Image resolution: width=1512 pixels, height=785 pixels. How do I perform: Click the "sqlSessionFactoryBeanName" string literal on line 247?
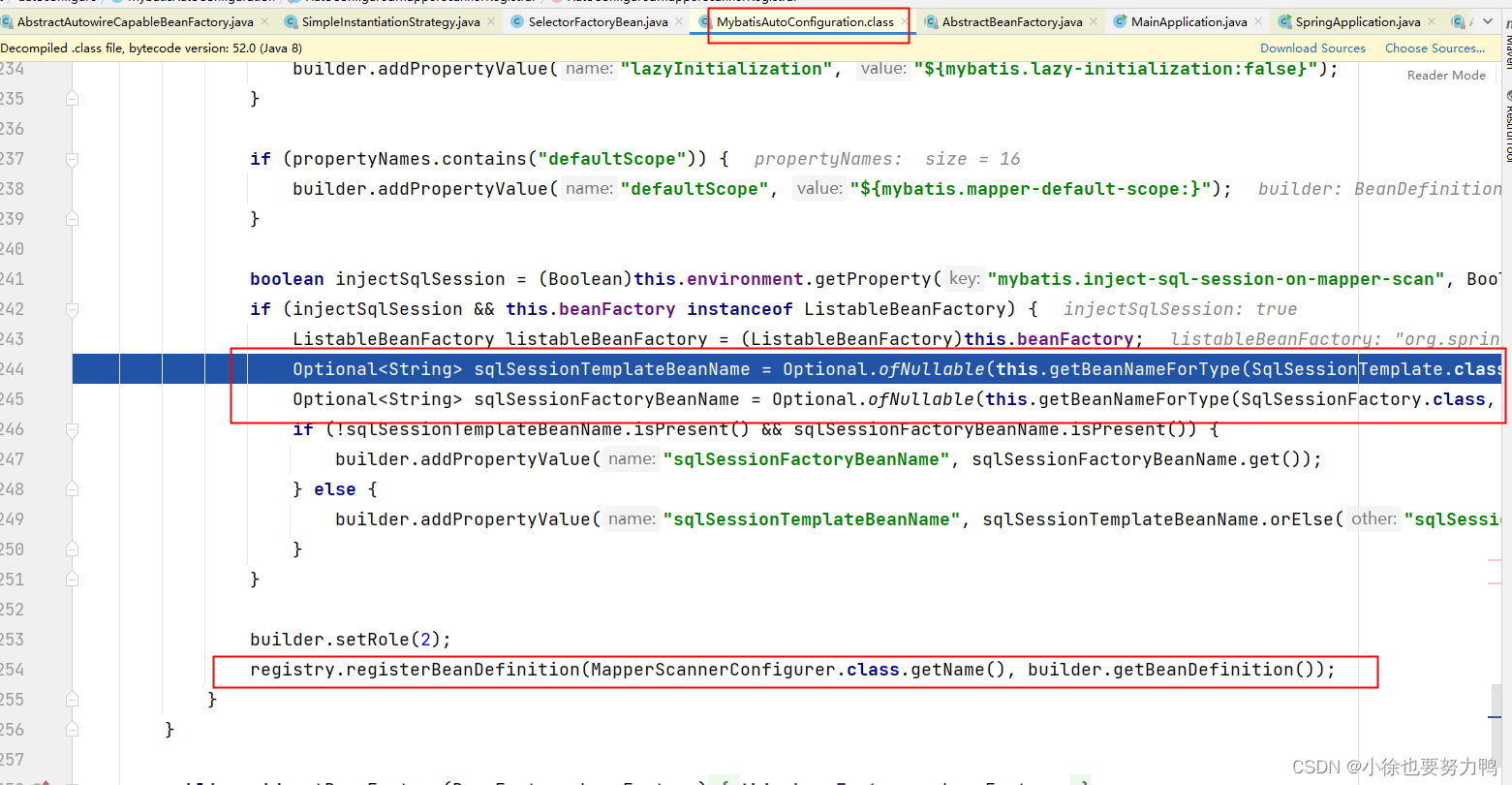pos(807,459)
